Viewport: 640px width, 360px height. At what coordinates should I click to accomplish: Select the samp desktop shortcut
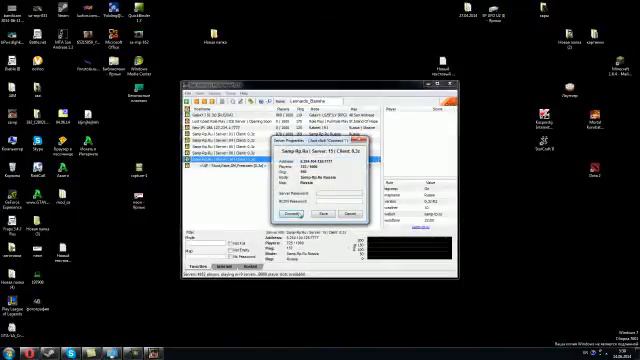coord(12,117)
